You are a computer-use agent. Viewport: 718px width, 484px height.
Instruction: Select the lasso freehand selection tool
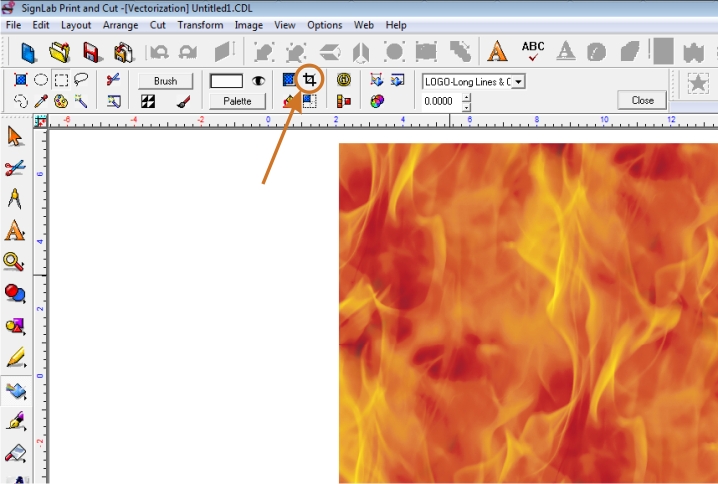click(81, 80)
